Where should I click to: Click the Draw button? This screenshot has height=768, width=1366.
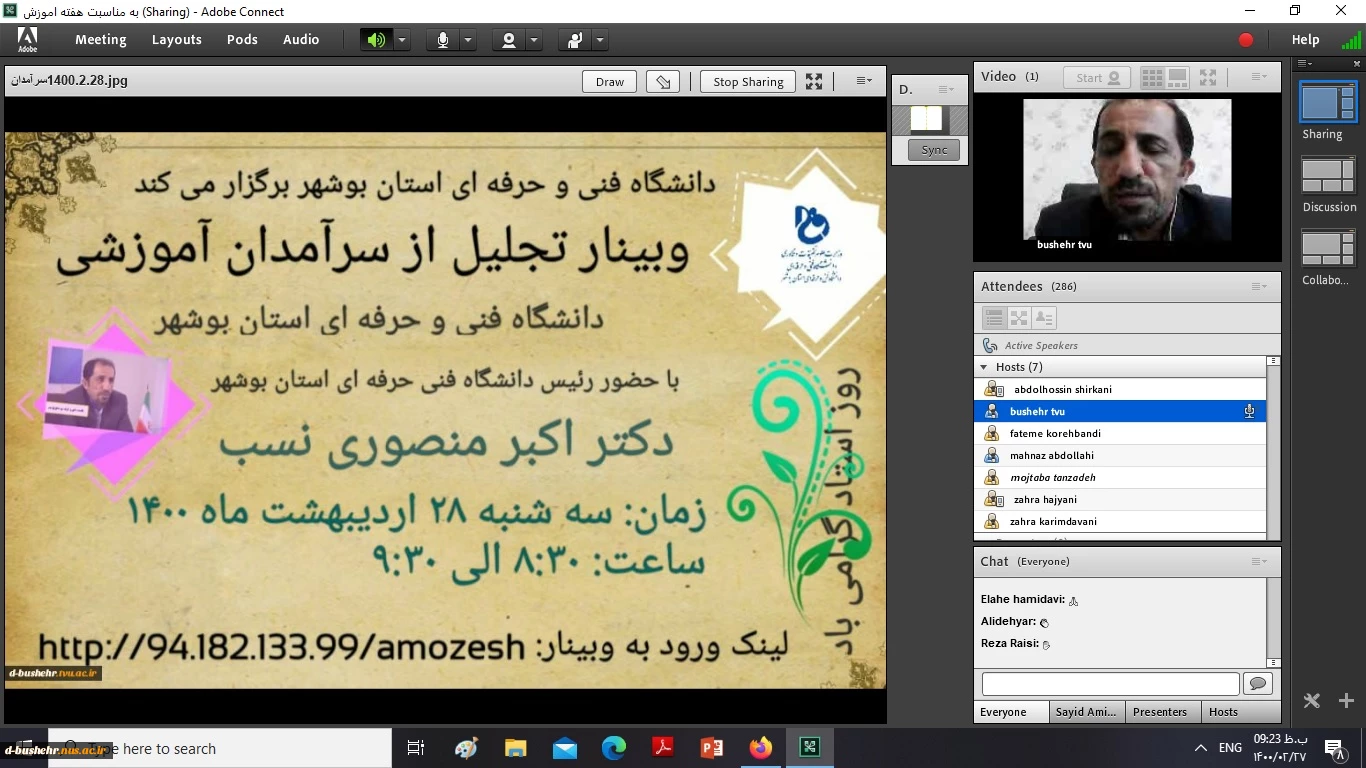point(610,82)
